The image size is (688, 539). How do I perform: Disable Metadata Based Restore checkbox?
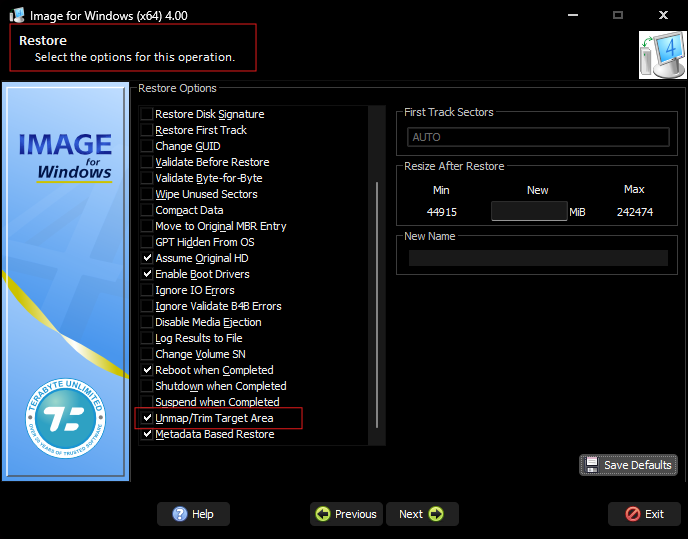(147, 435)
